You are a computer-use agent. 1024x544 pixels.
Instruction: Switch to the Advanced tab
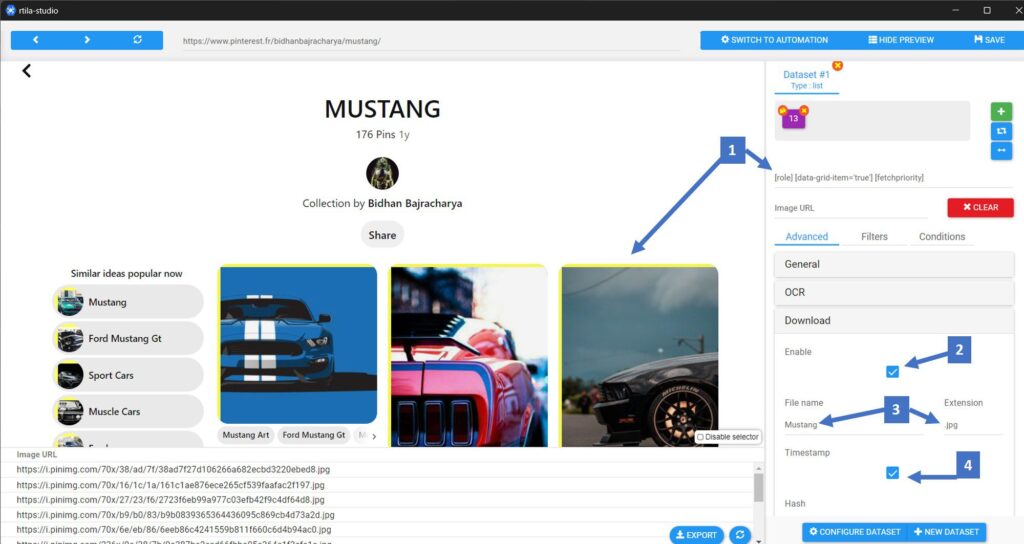807,236
